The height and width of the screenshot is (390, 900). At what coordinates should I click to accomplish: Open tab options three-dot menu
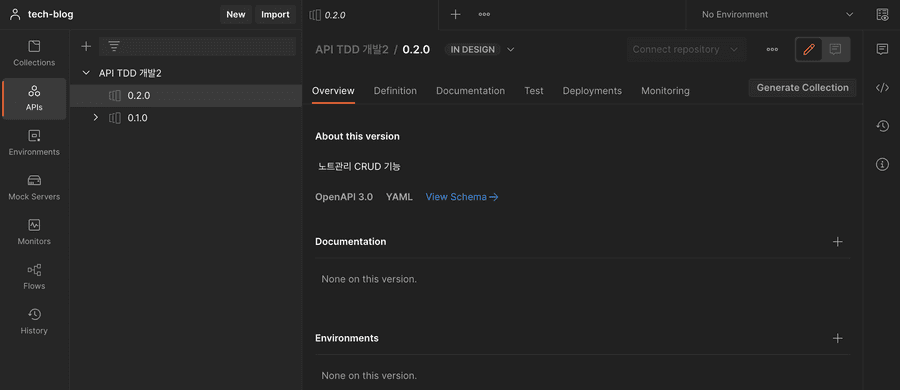(x=484, y=14)
